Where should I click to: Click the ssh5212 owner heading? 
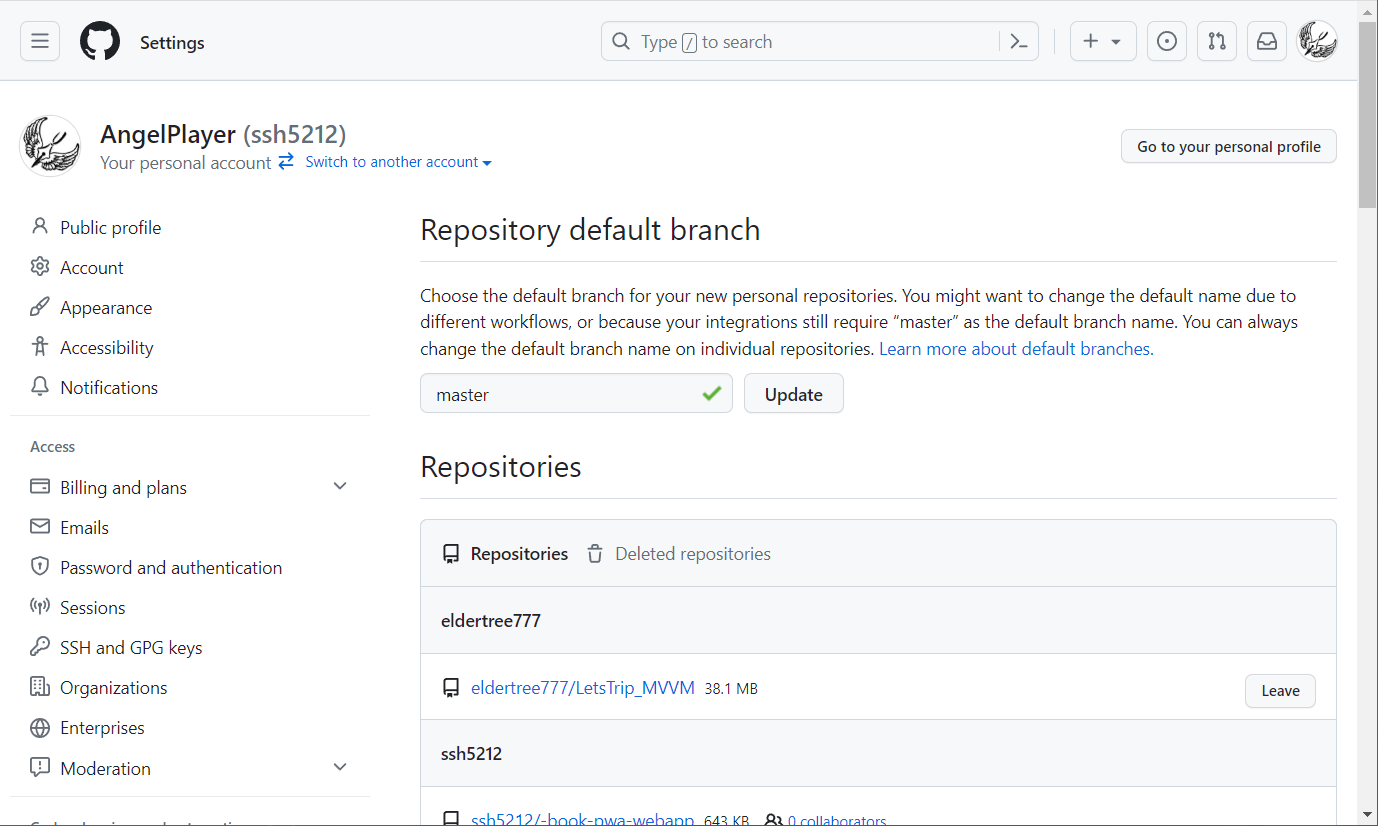pyautogui.click(x=471, y=753)
